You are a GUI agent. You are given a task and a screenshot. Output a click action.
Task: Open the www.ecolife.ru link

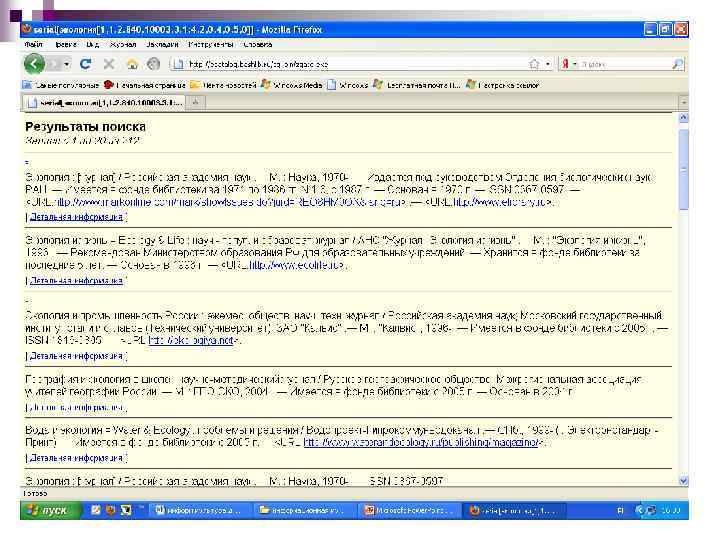pos(296,265)
